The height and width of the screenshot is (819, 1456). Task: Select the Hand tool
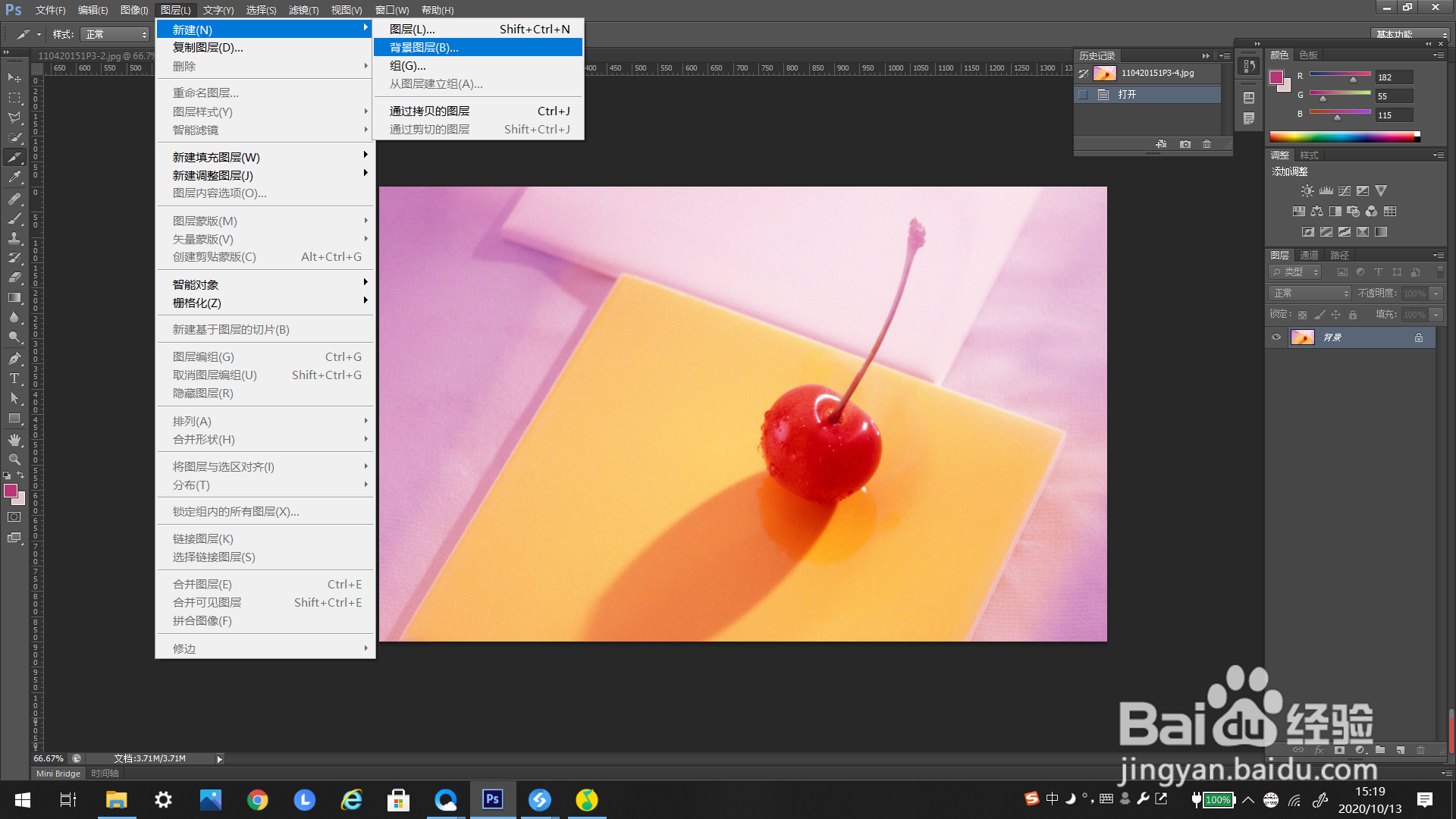click(14, 440)
